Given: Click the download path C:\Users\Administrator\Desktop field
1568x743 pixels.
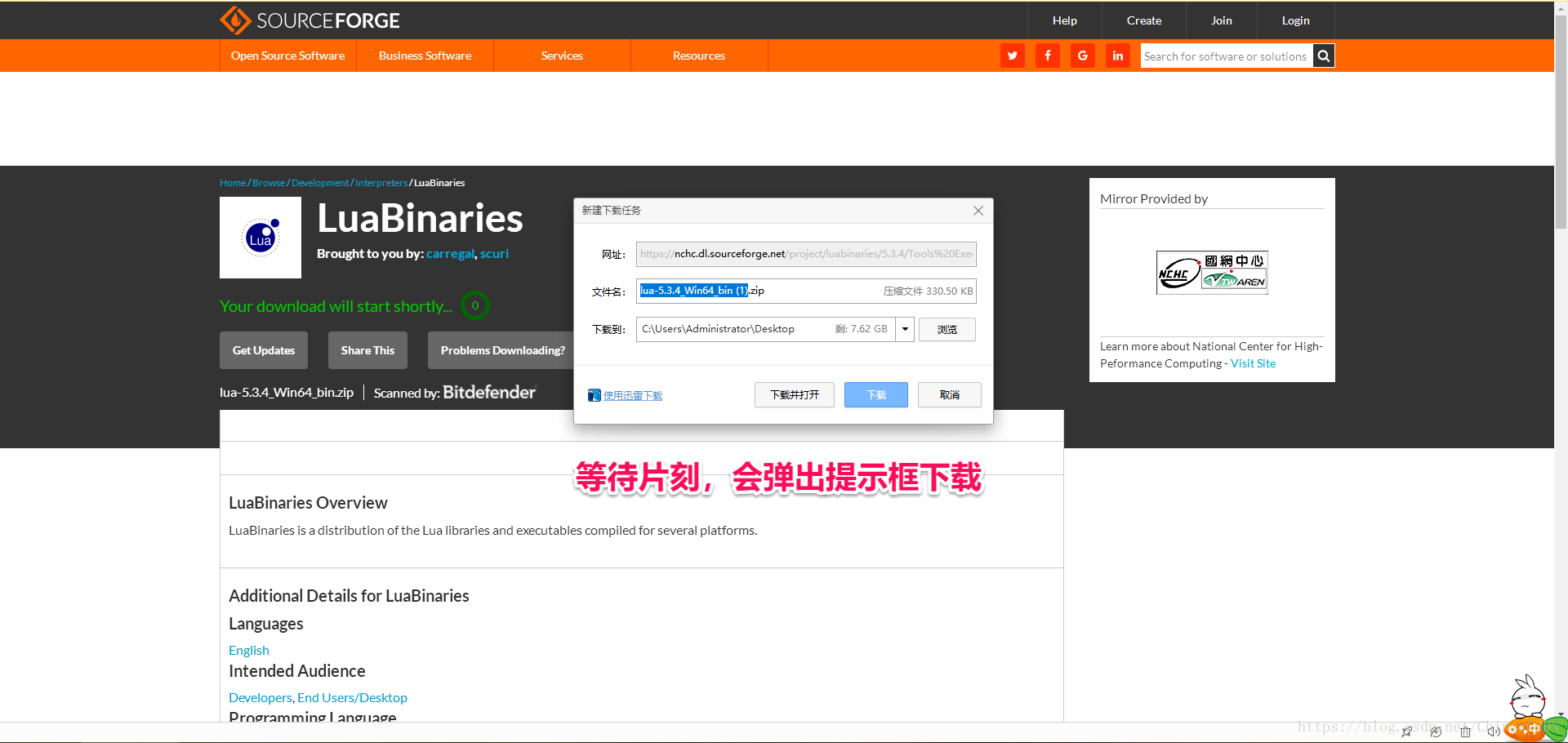Looking at the screenshot, I should (x=766, y=329).
